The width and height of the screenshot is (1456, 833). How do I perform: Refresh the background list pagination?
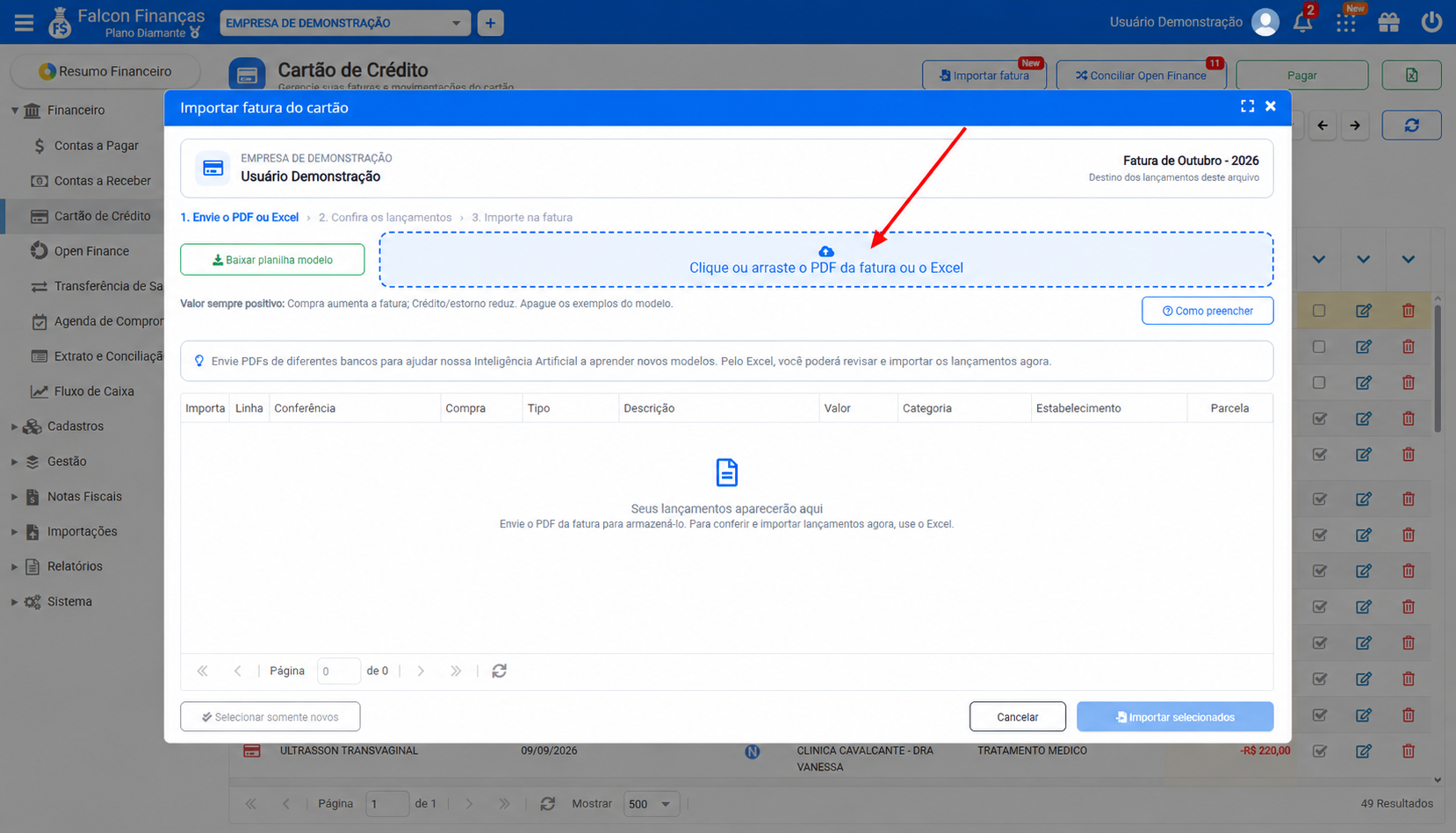[548, 803]
